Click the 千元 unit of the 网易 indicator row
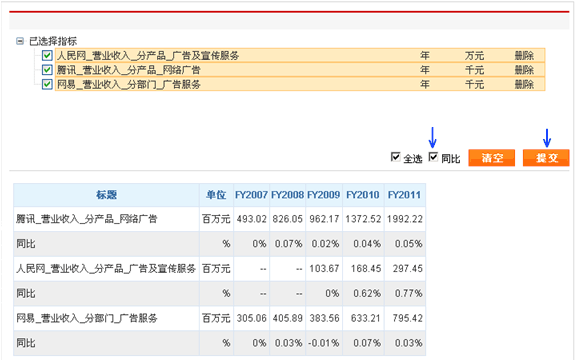This screenshot has height=361, width=575. coord(475,84)
